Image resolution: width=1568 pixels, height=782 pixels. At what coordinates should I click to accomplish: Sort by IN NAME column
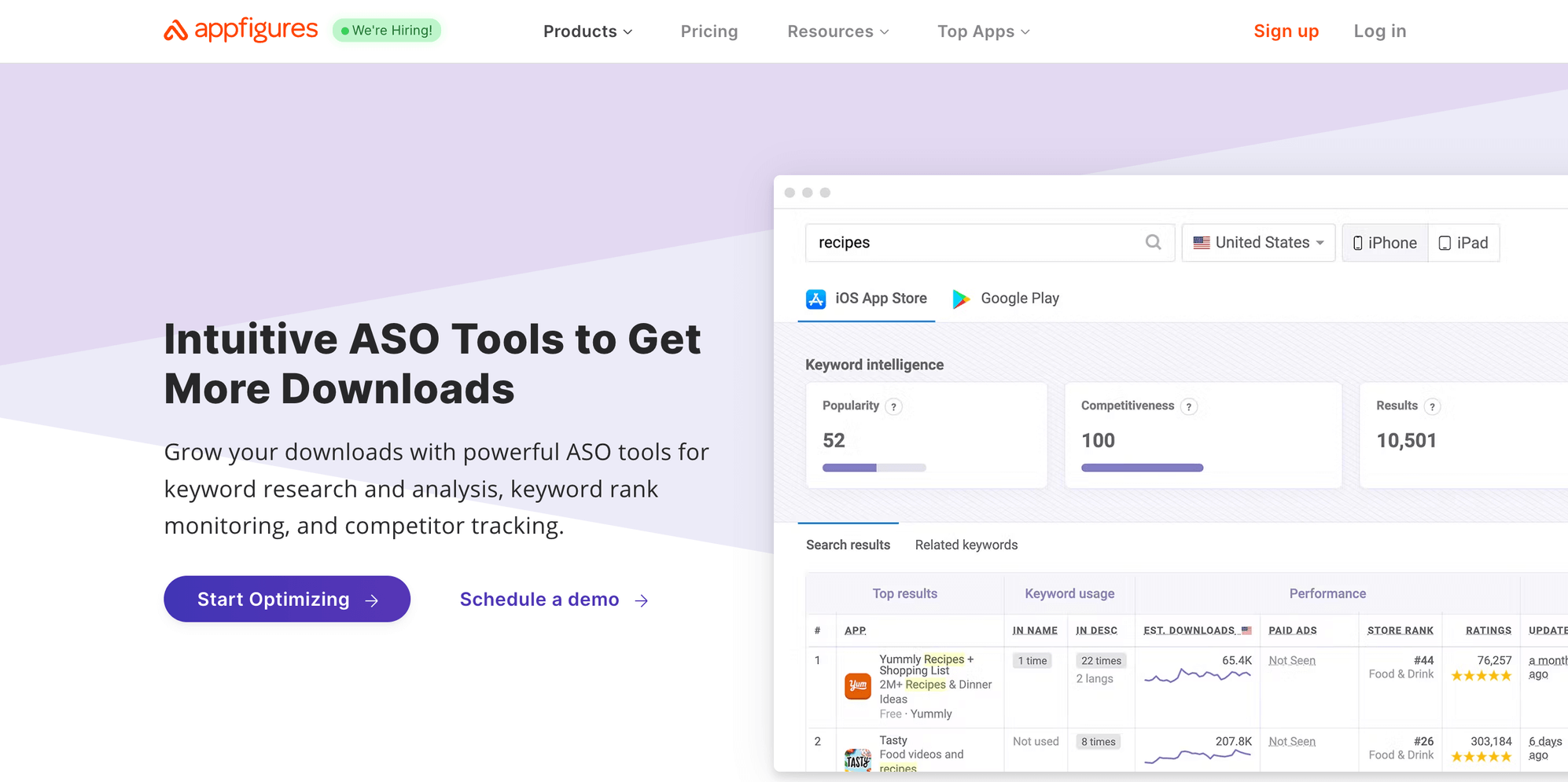pos(1035,630)
